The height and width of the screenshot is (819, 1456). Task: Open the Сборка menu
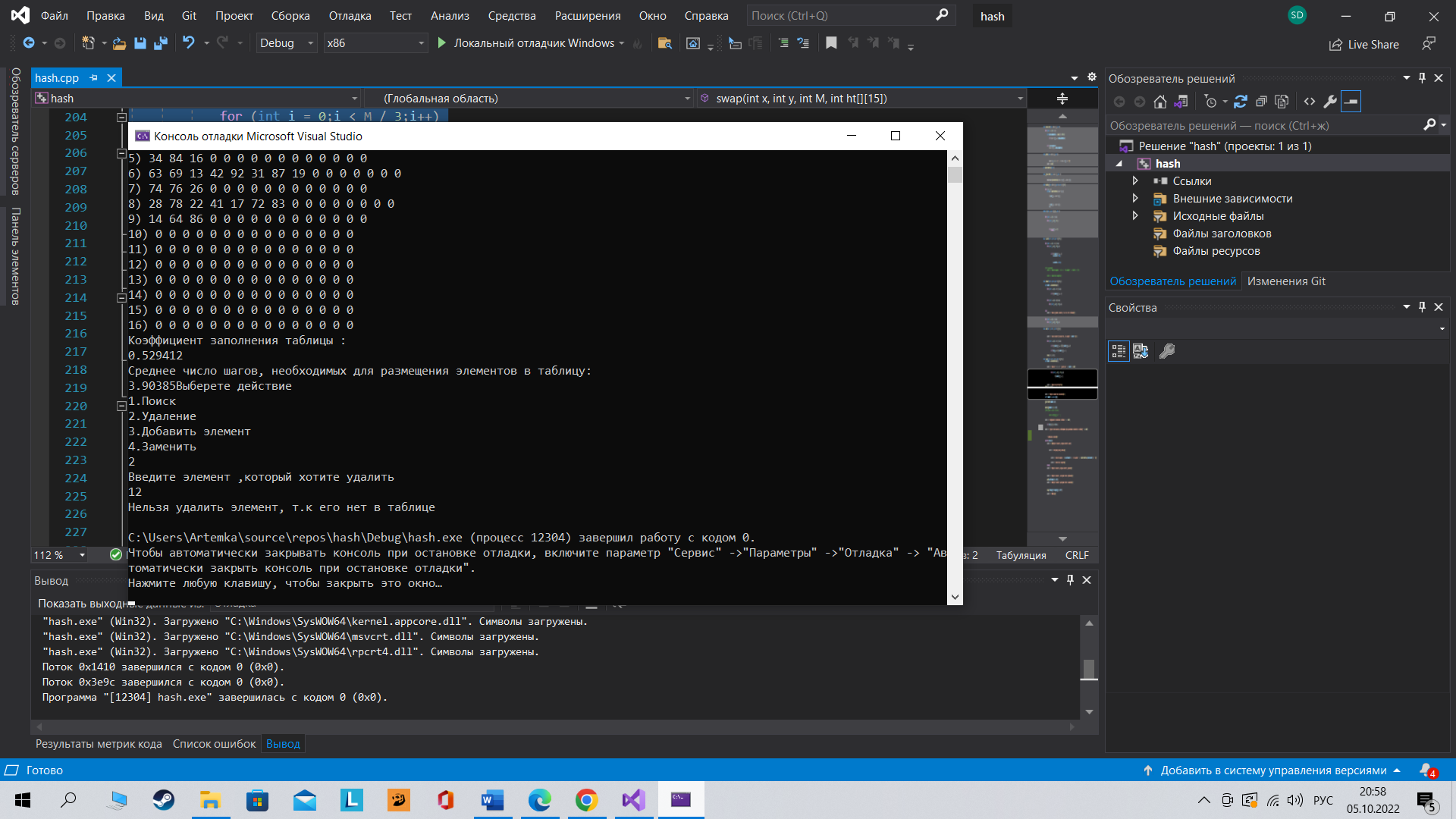click(x=290, y=16)
